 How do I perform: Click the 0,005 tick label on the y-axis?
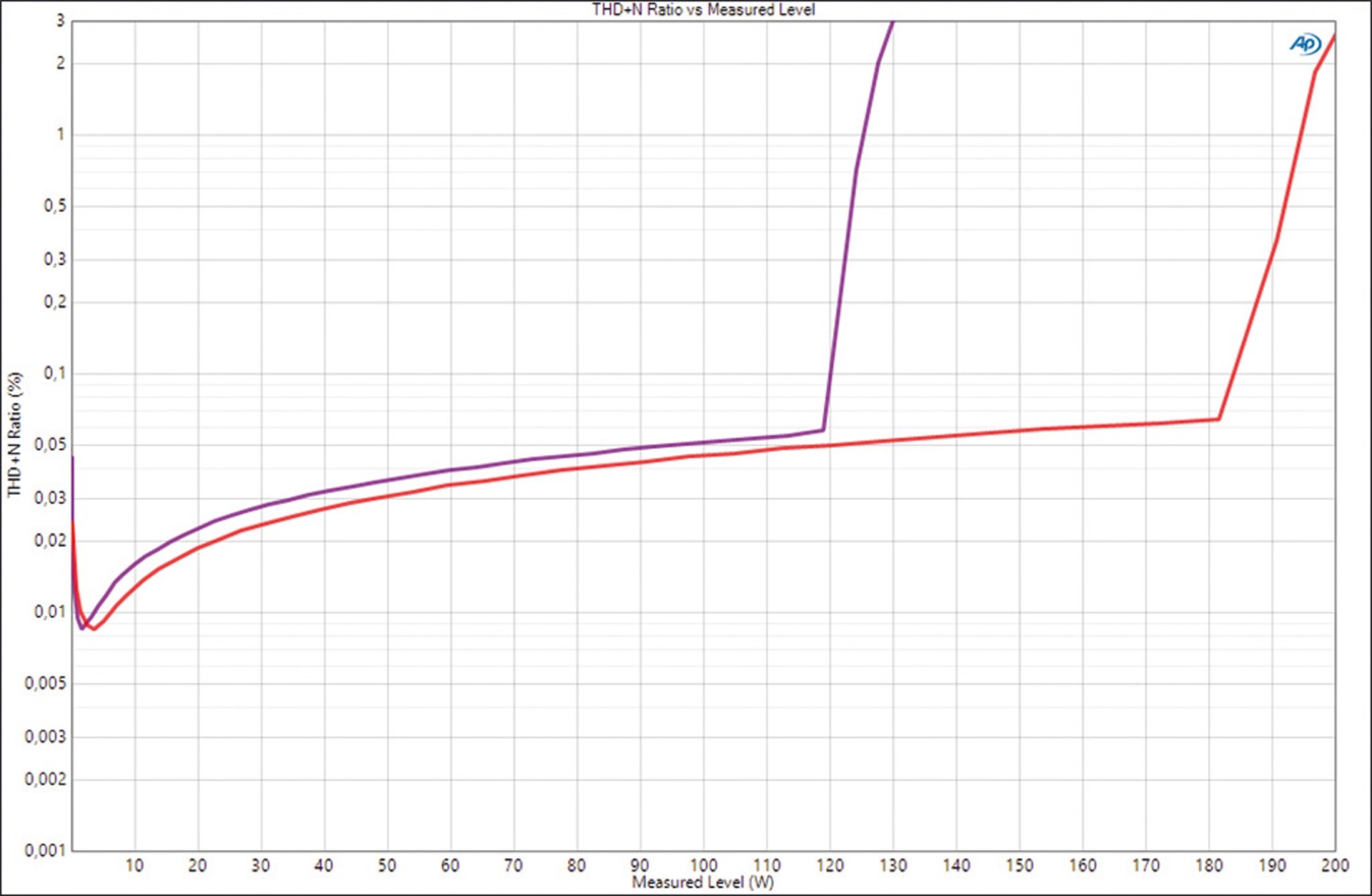point(46,683)
